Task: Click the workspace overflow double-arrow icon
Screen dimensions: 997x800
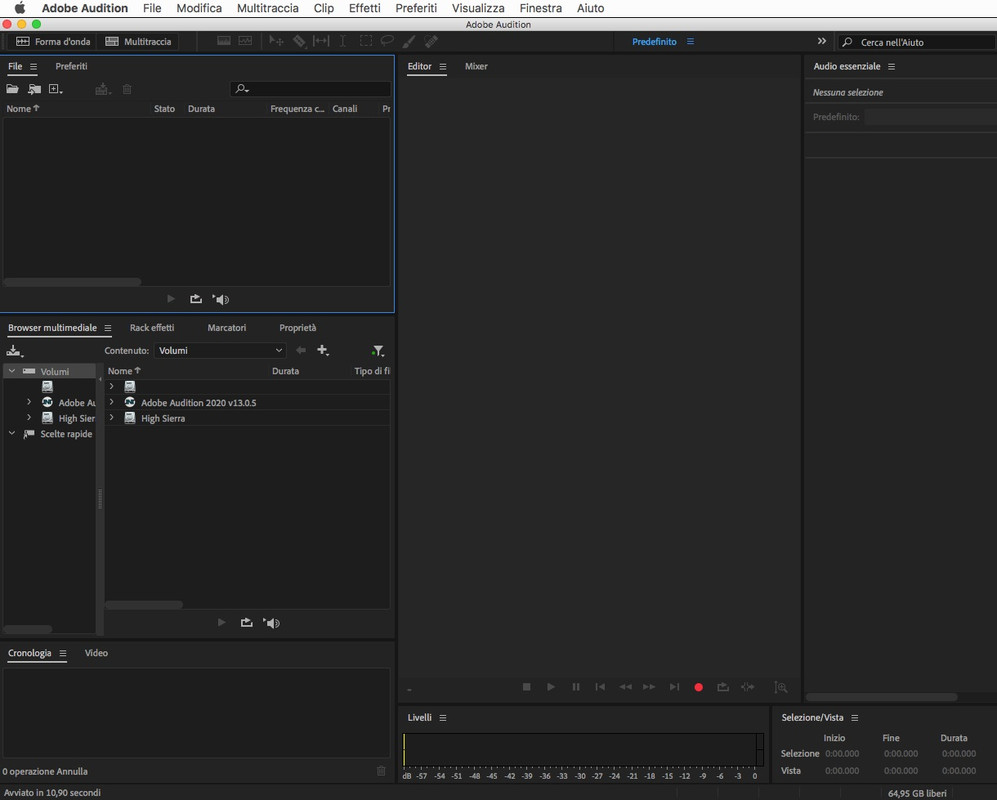Action: (822, 41)
